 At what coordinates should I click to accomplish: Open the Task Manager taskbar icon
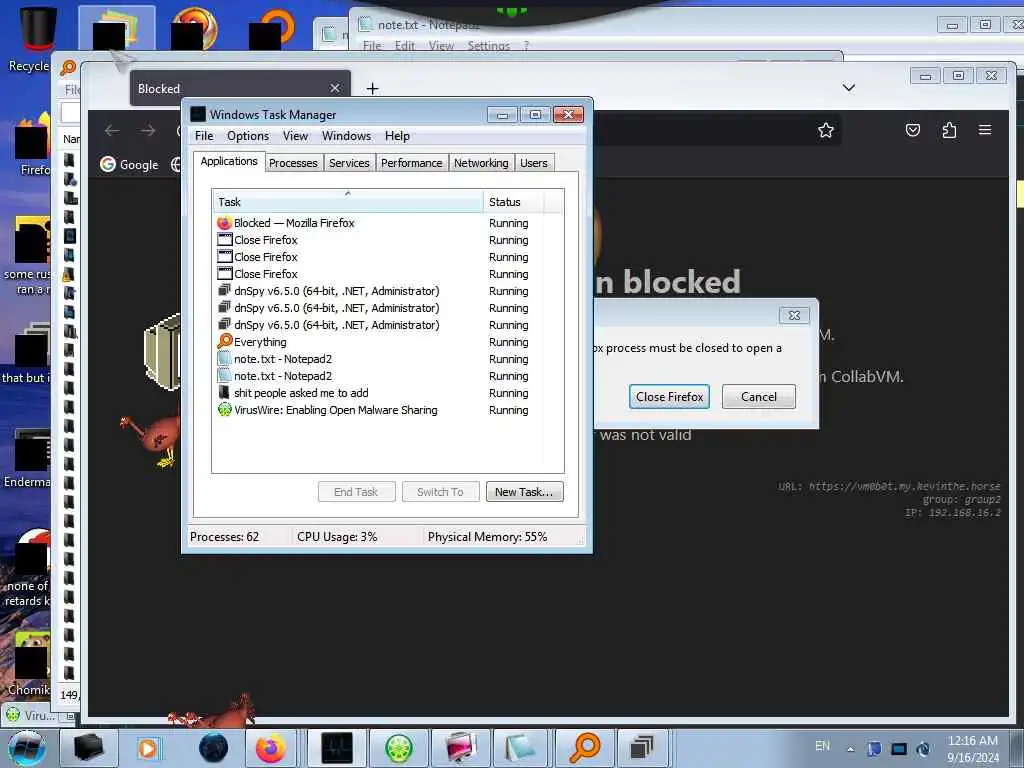point(337,748)
